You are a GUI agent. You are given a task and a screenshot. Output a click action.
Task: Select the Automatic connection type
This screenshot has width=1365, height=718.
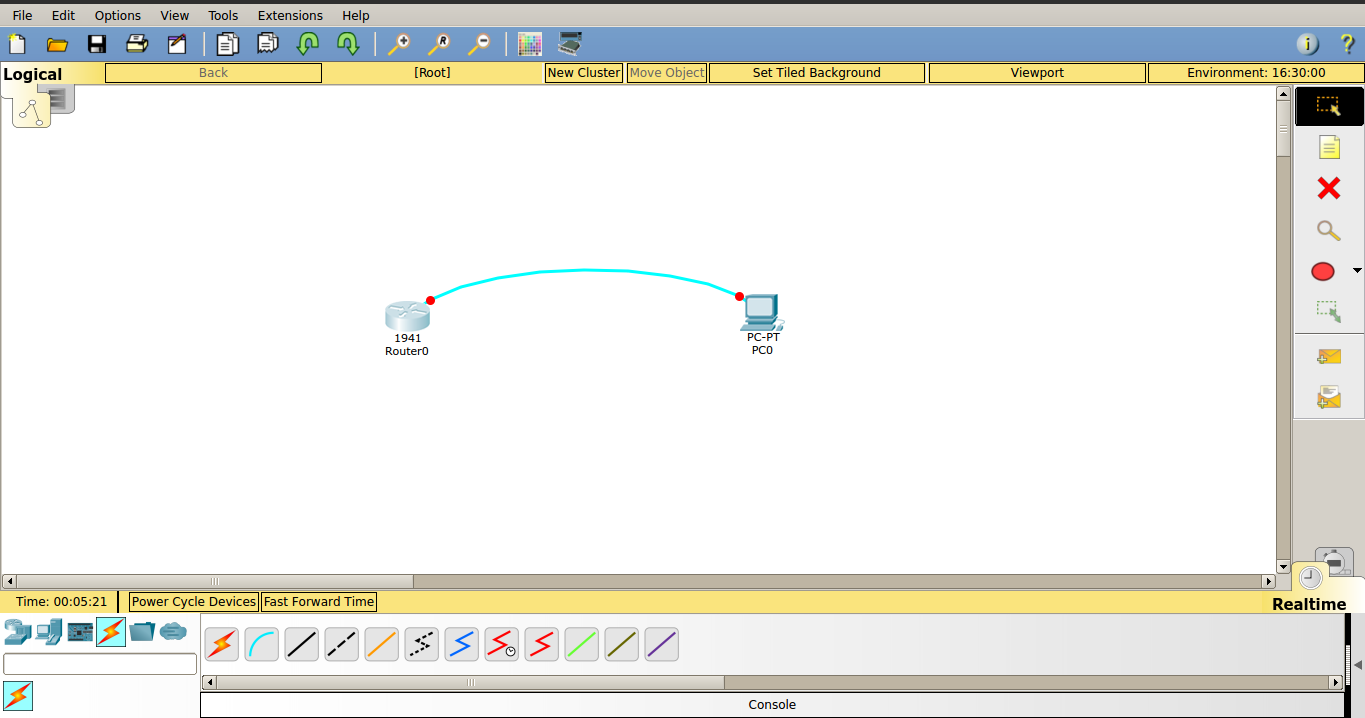coord(221,644)
